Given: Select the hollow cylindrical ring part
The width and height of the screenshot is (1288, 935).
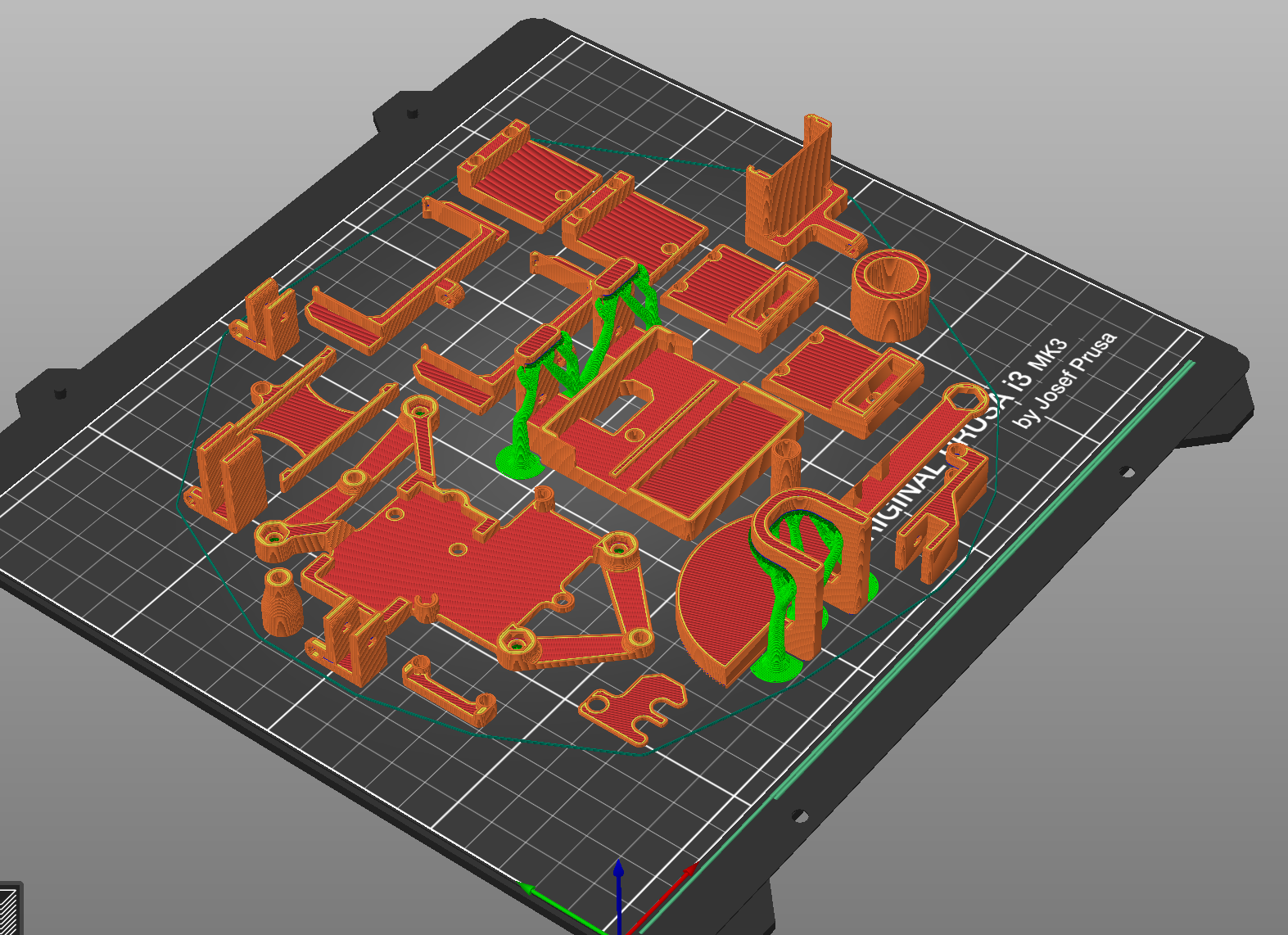Looking at the screenshot, I should click(x=890, y=295).
